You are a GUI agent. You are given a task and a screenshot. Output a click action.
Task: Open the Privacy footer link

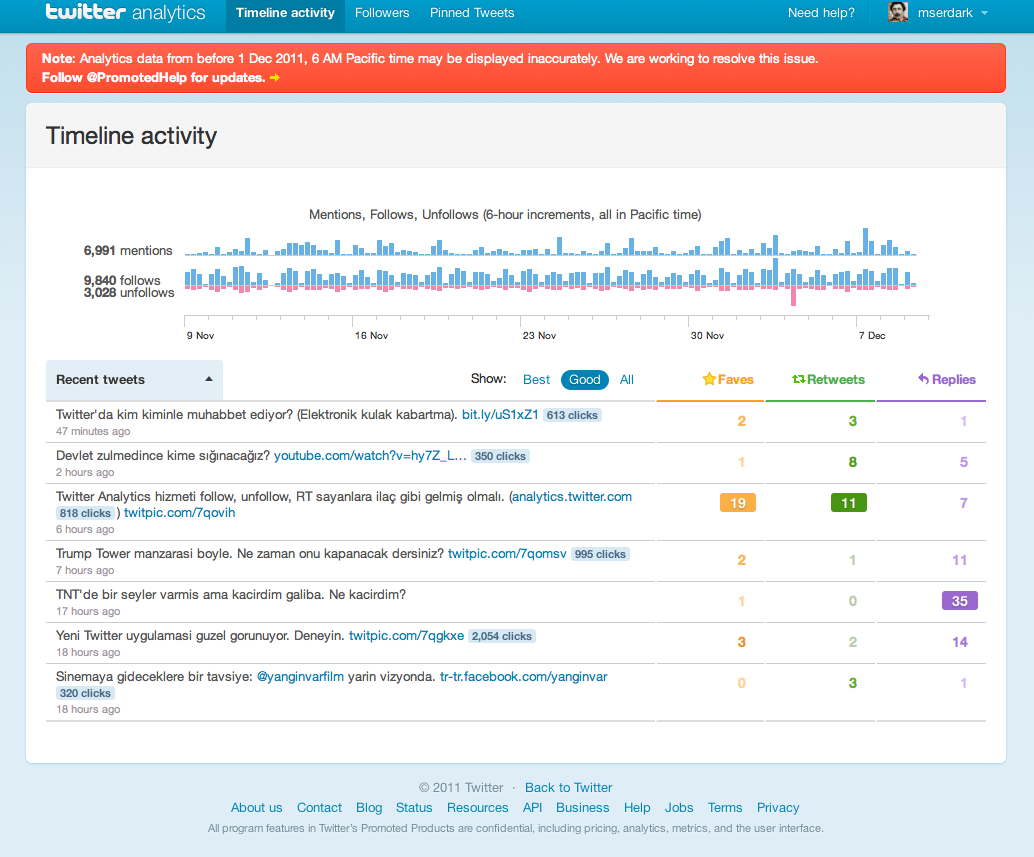(778, 808)
